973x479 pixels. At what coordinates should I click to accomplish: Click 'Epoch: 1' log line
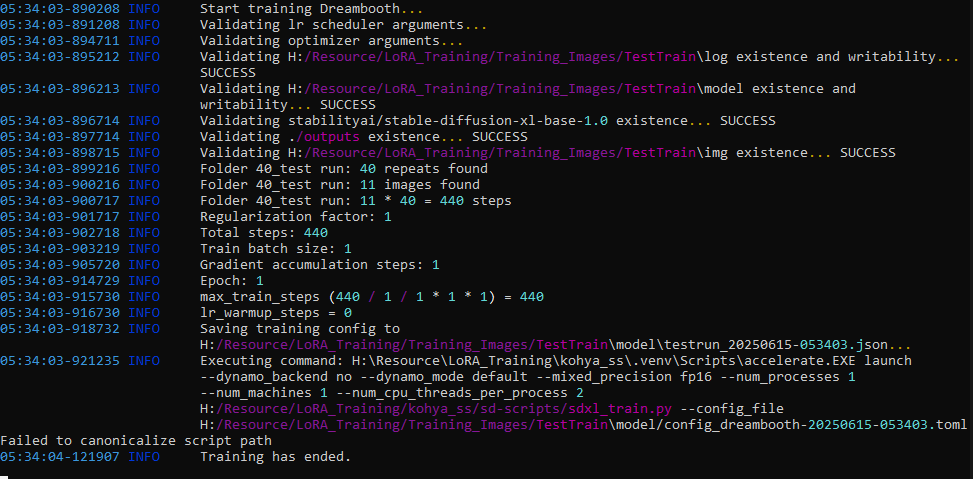(x=231, y=280)
